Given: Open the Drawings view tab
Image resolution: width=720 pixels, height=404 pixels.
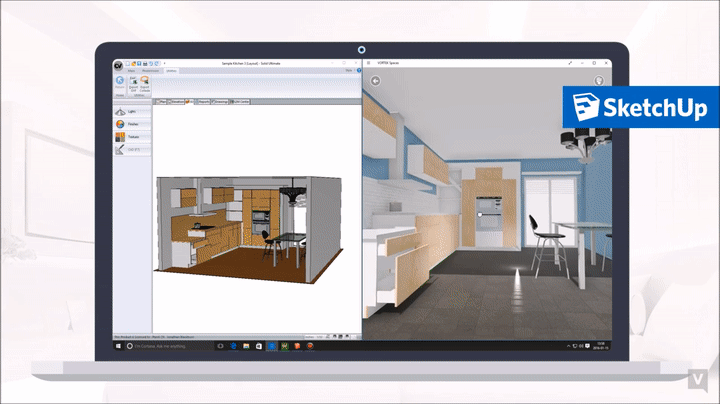Looking at the screenshot, I should (x=221, y=101).
